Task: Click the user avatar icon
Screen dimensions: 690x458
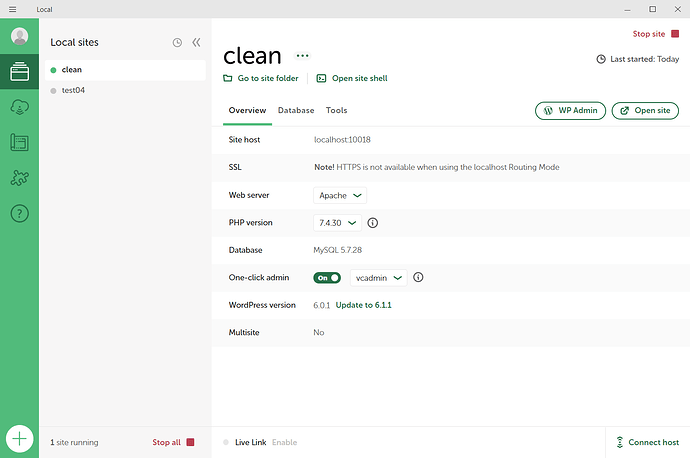Action: tap(19, 36)
